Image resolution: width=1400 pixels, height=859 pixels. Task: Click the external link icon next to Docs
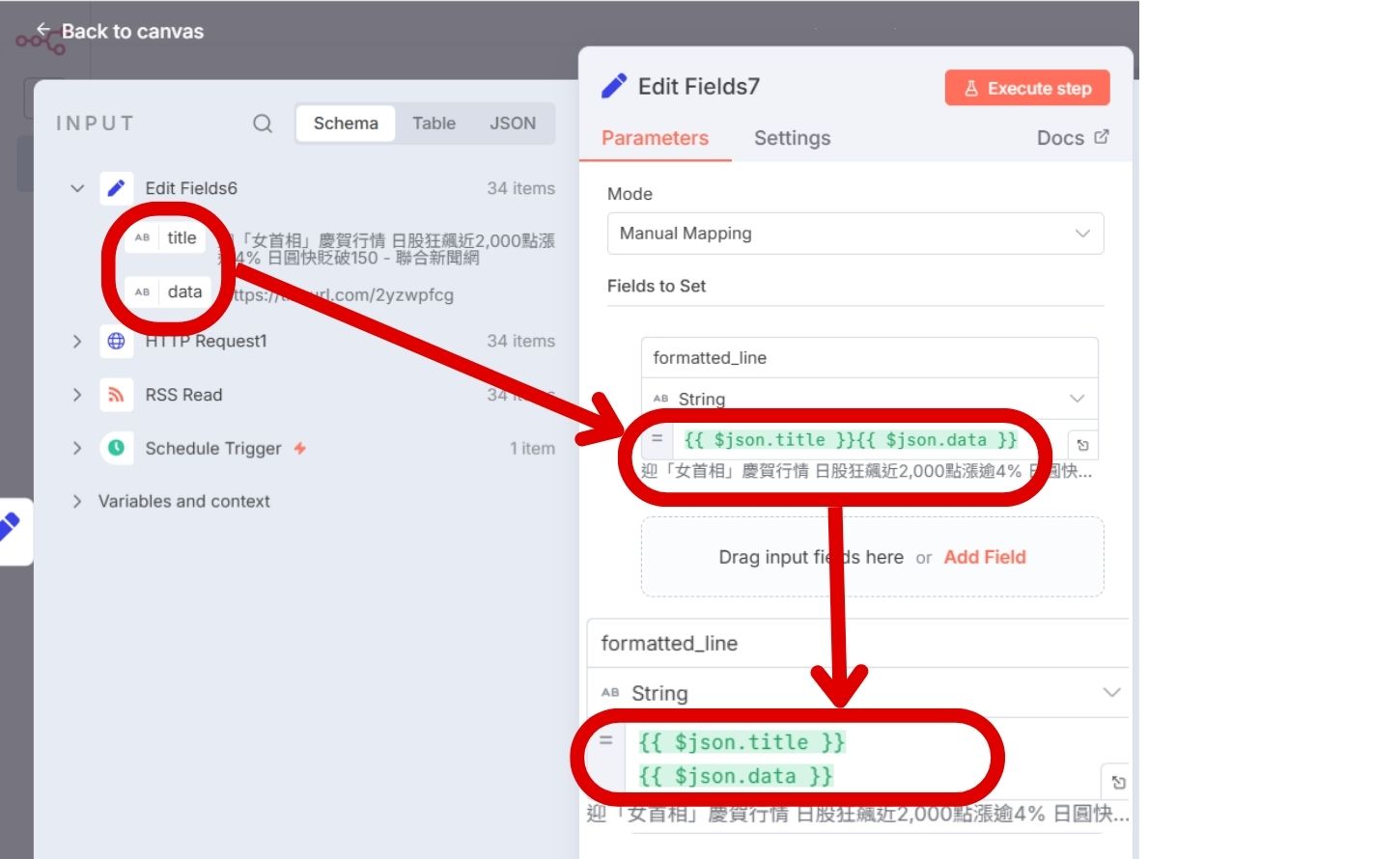coord(1104,136)
